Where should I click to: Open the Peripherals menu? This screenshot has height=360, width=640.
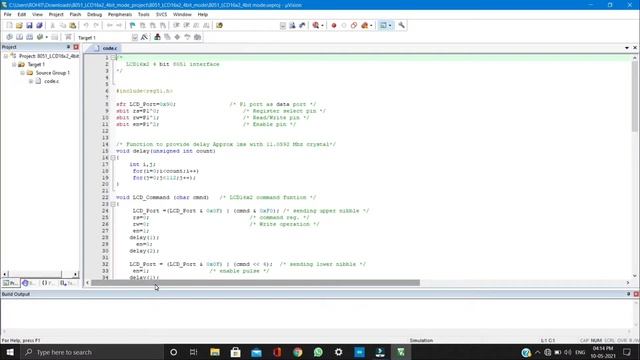(x=120, y=14)
